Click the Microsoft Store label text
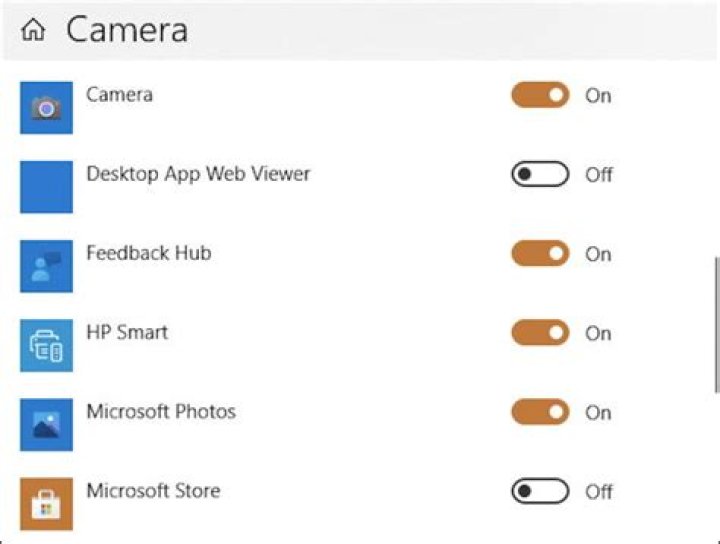 point(153,490)
